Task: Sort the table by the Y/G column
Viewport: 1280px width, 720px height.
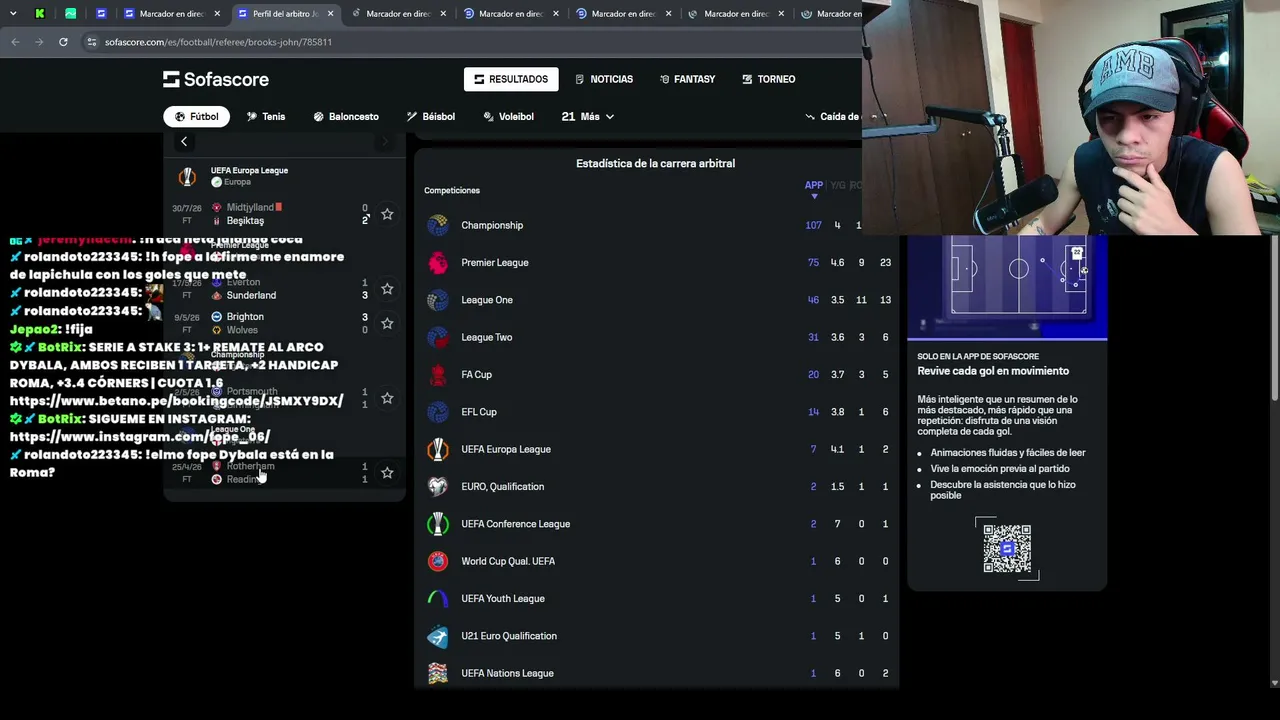Action: (838, 186)
